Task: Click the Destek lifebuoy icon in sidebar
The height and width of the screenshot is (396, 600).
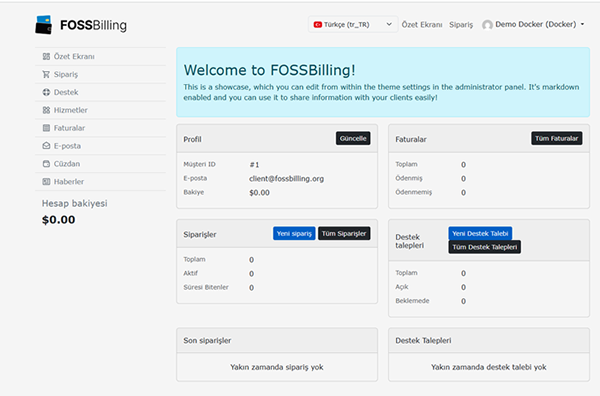Action: pos(46,92)
